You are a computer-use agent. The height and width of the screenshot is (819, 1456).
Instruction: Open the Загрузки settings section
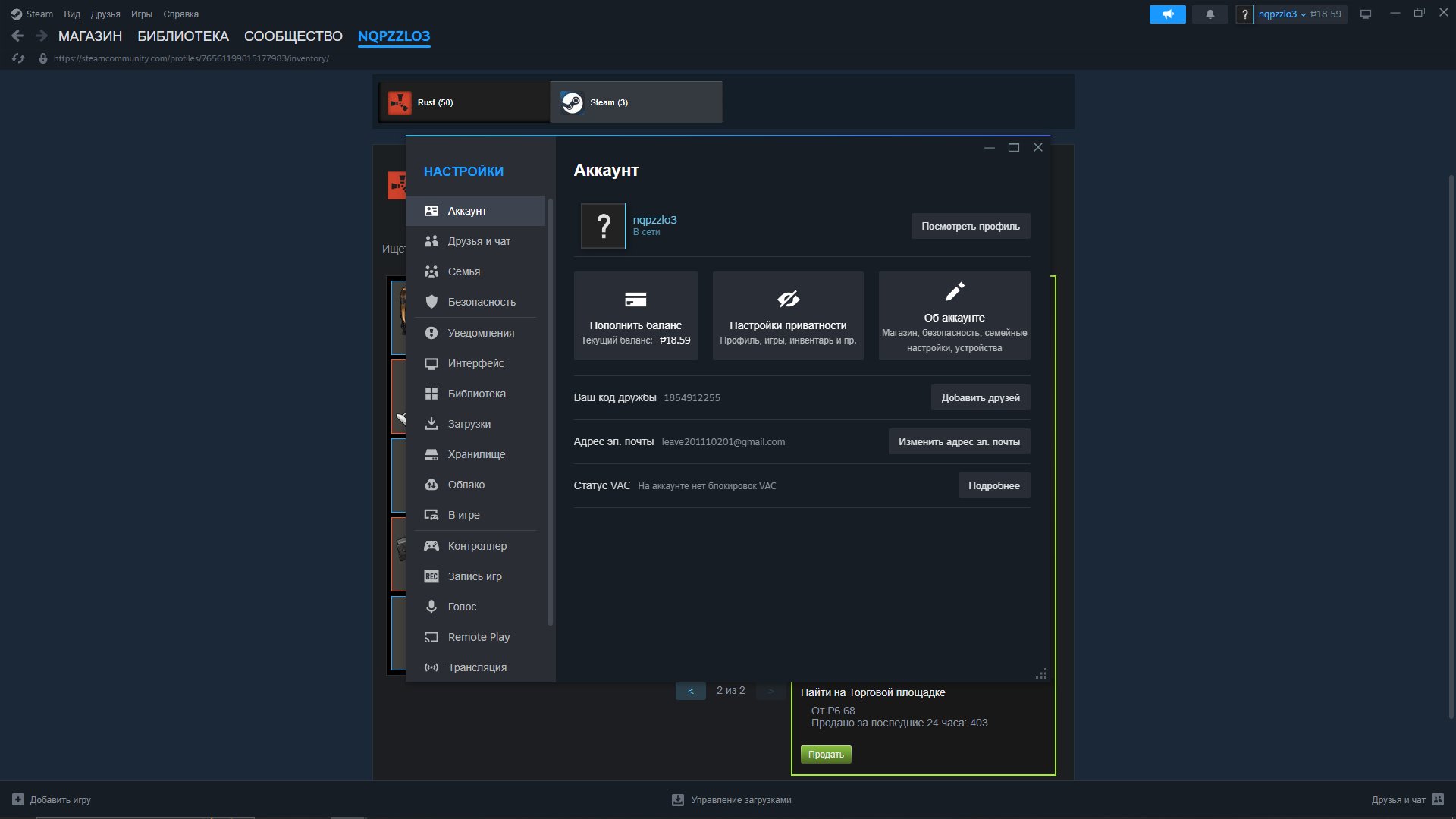point(475,424)
